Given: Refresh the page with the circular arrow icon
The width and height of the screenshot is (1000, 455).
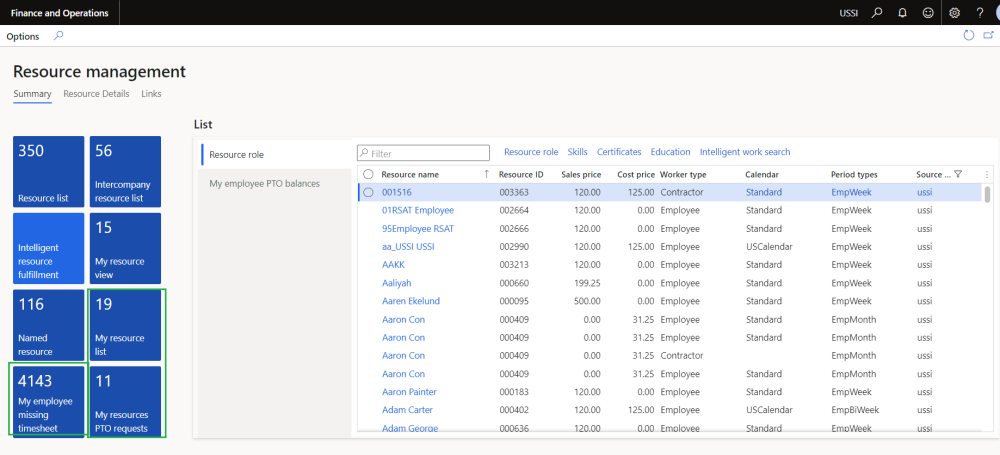Looking at the screenshot, I should tap(968, 35).
